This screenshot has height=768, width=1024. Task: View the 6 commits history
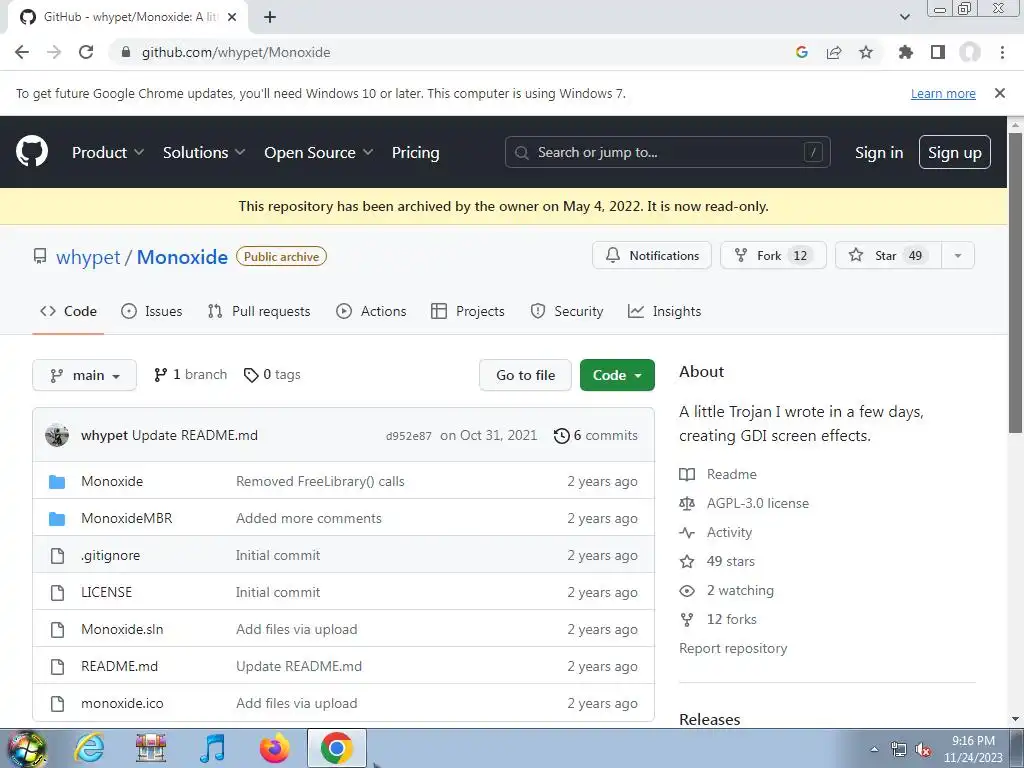(x=596, y=436)
